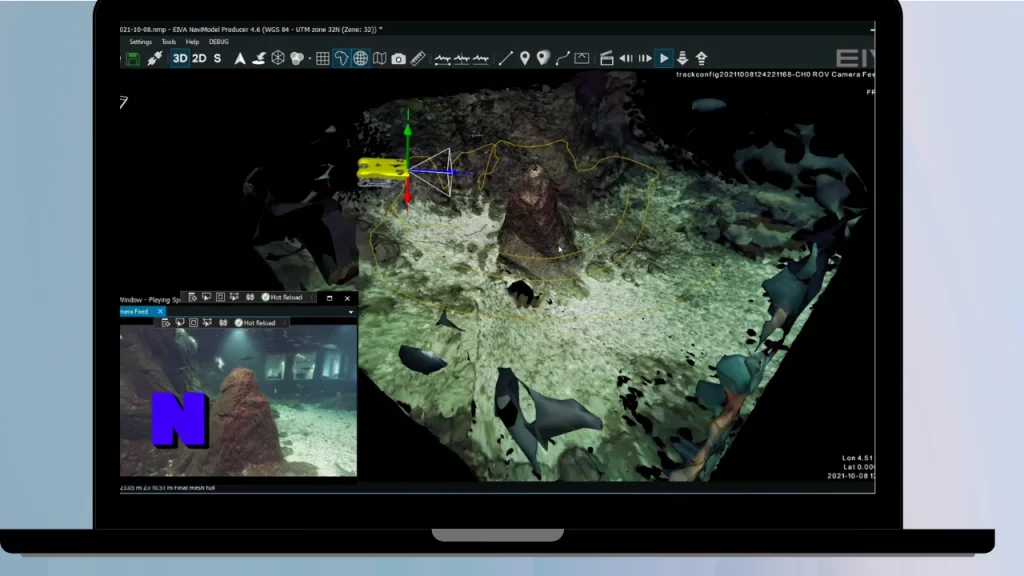Toggle the grid display icon
This screenshot has width=1024, height=576.
pos(323,59)
